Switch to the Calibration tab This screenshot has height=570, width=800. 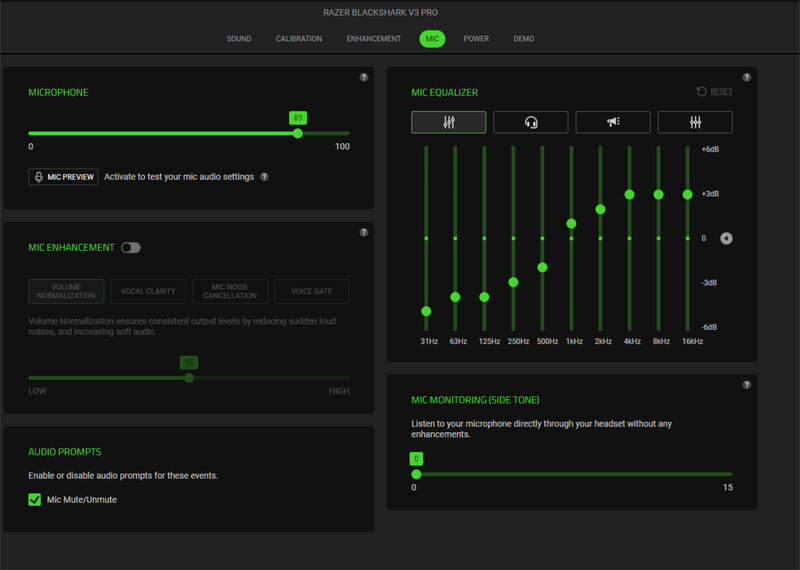299,39
